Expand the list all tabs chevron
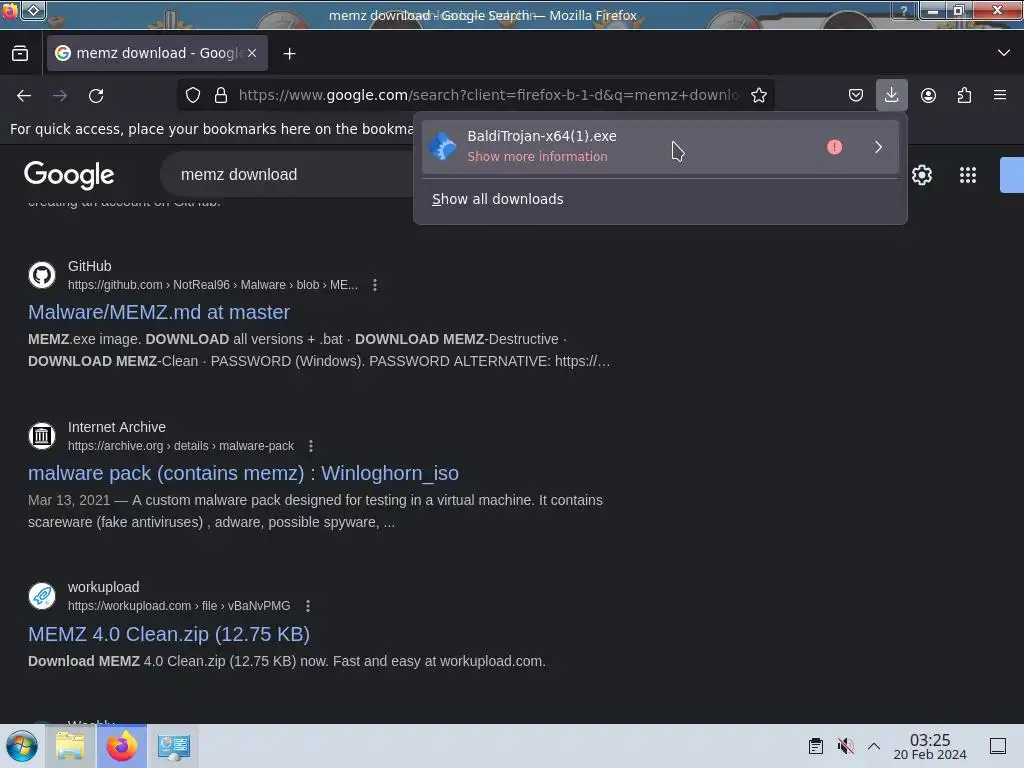The width and height of the screenshot is (1024, 768). click(x=1004, y=53)
